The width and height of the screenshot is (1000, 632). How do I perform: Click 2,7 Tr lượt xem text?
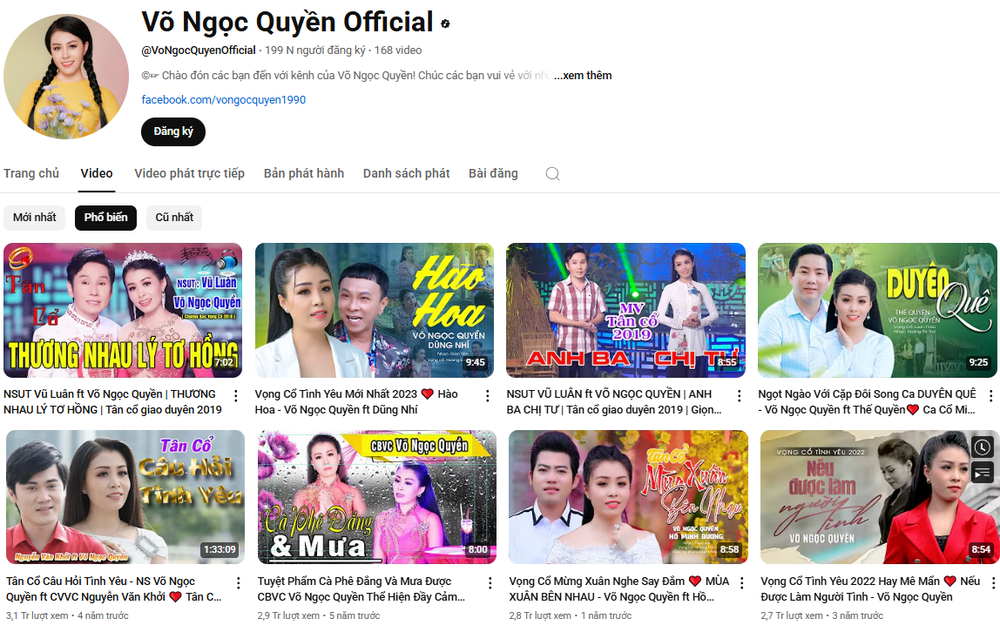791,616
